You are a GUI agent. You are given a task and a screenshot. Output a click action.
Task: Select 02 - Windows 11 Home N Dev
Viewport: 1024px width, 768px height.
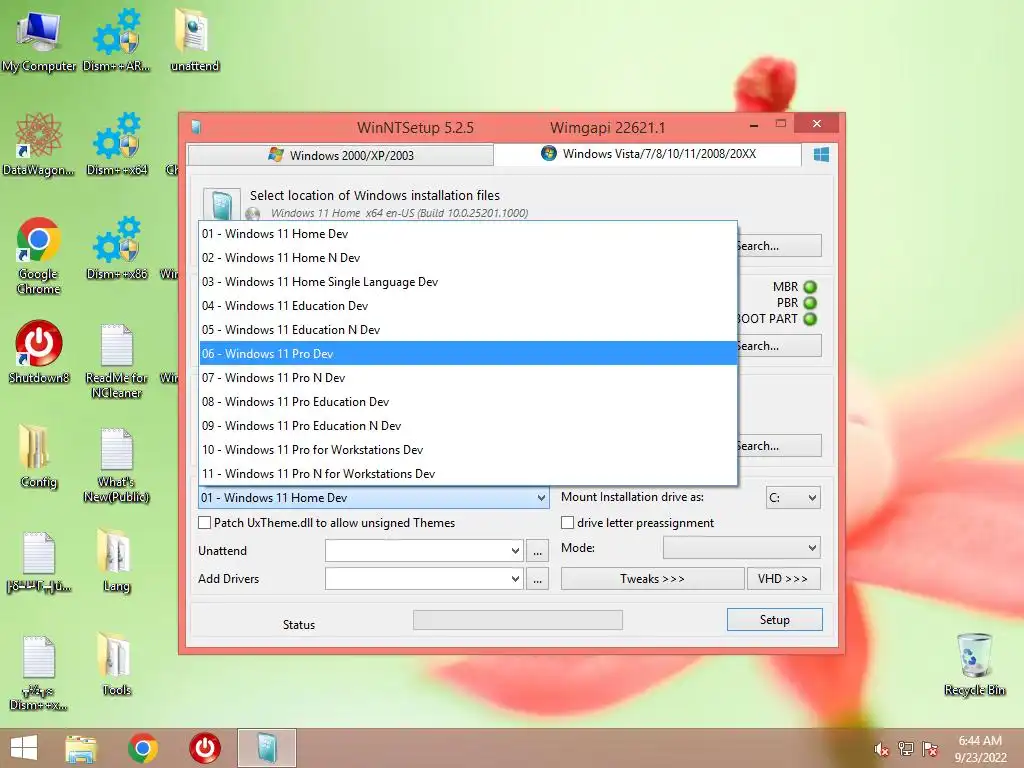468,258
